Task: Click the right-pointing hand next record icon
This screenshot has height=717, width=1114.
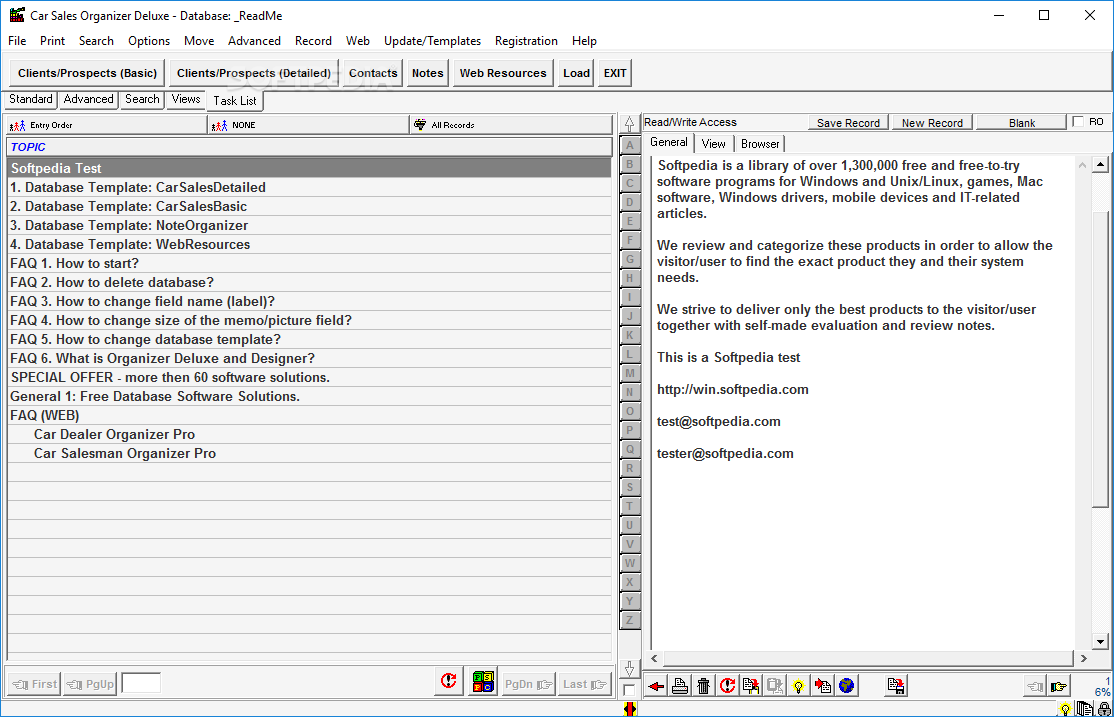Action: coord(1059,686)
